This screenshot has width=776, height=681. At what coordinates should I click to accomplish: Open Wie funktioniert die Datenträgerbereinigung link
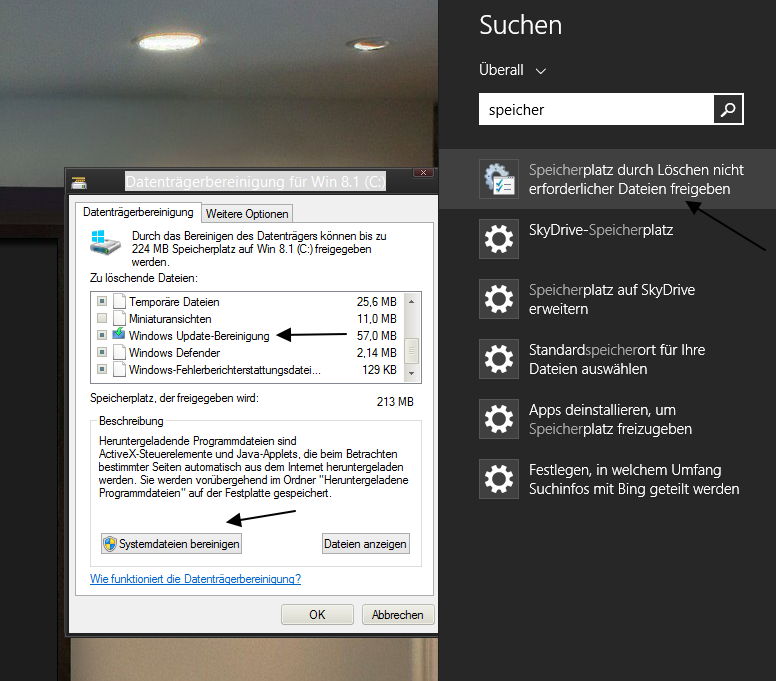click(x=195, y=579)
